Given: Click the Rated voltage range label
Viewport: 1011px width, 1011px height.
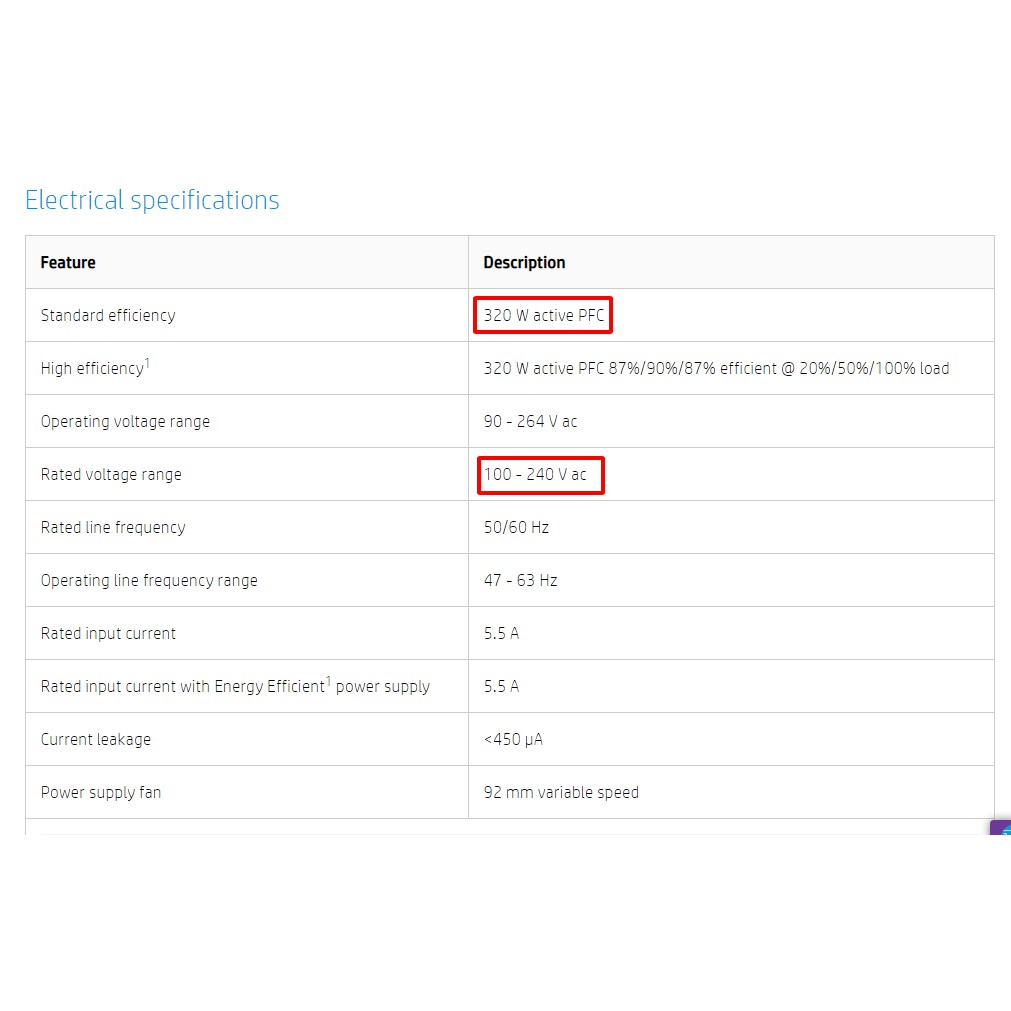Looking at the screenshot, I should pyautogui.click(x=111, y=475).
